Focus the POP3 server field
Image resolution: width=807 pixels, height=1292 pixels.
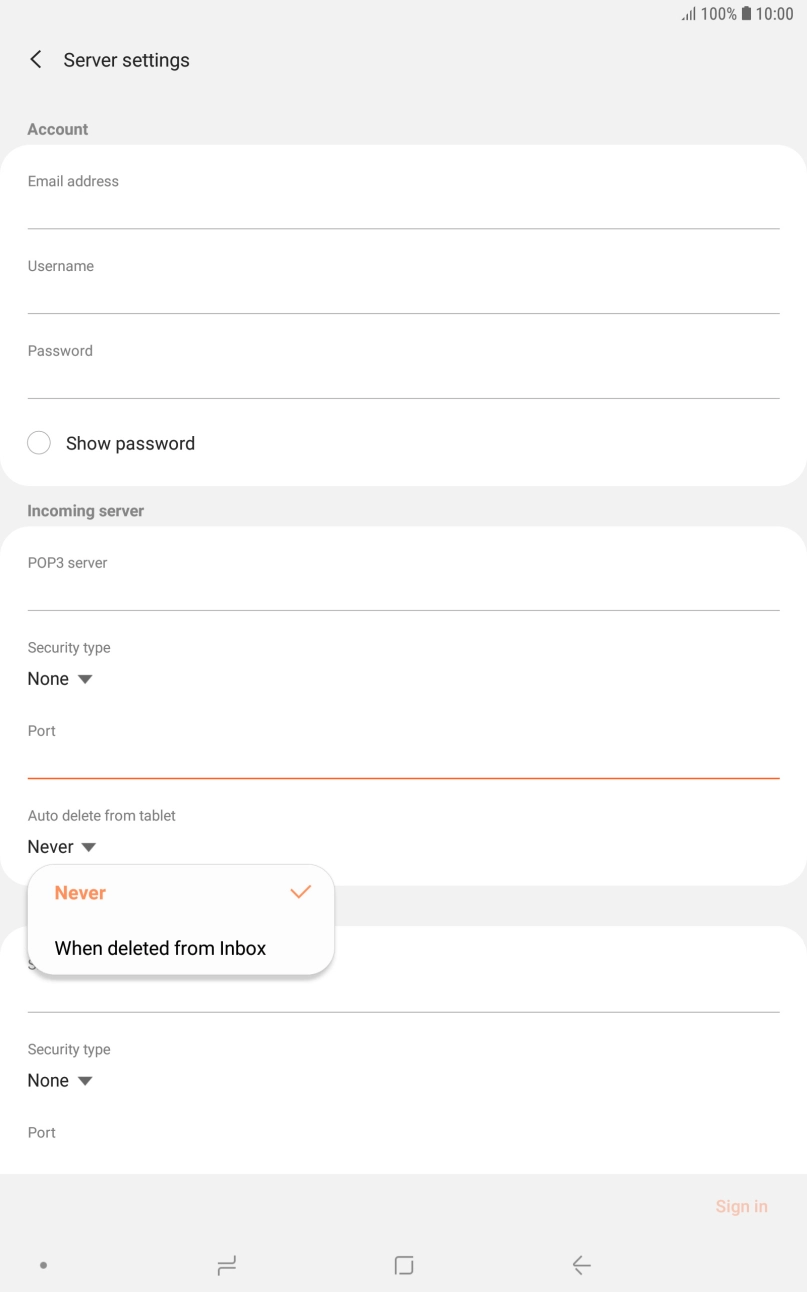403,591
